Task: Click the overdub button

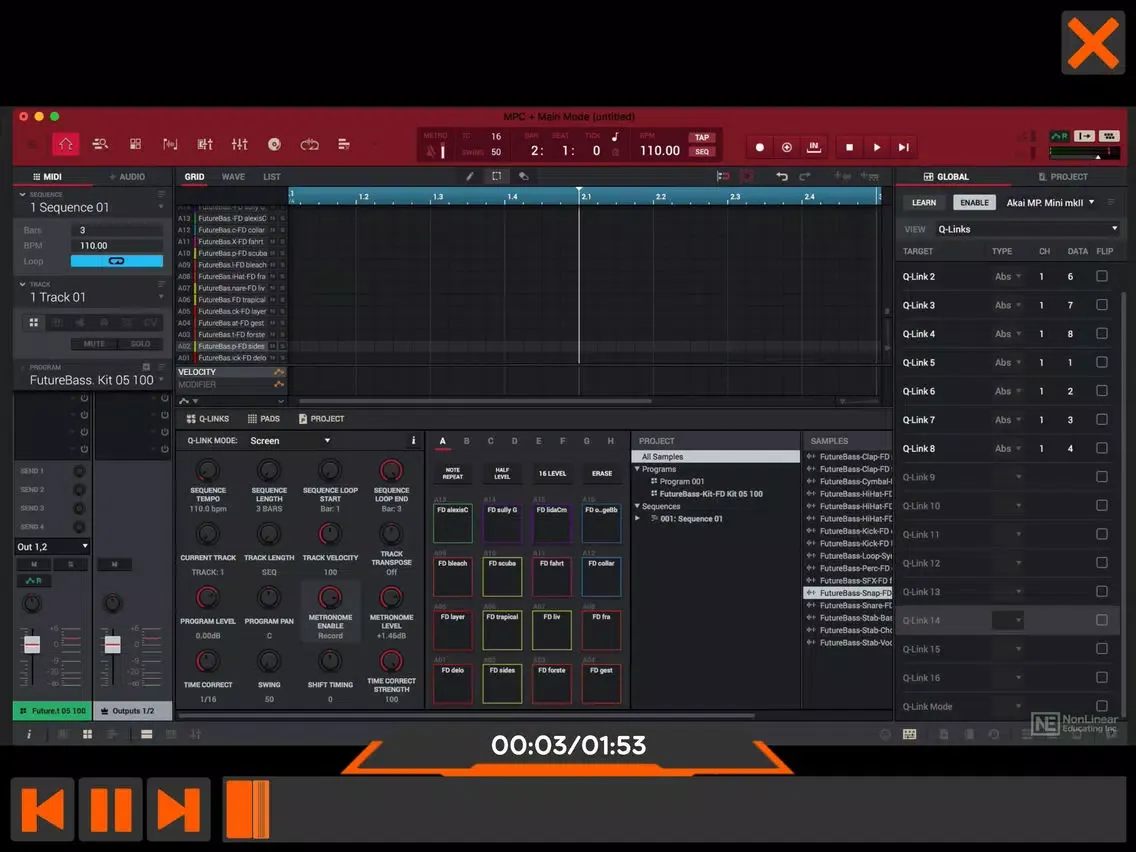Action: tap(787, 147)
